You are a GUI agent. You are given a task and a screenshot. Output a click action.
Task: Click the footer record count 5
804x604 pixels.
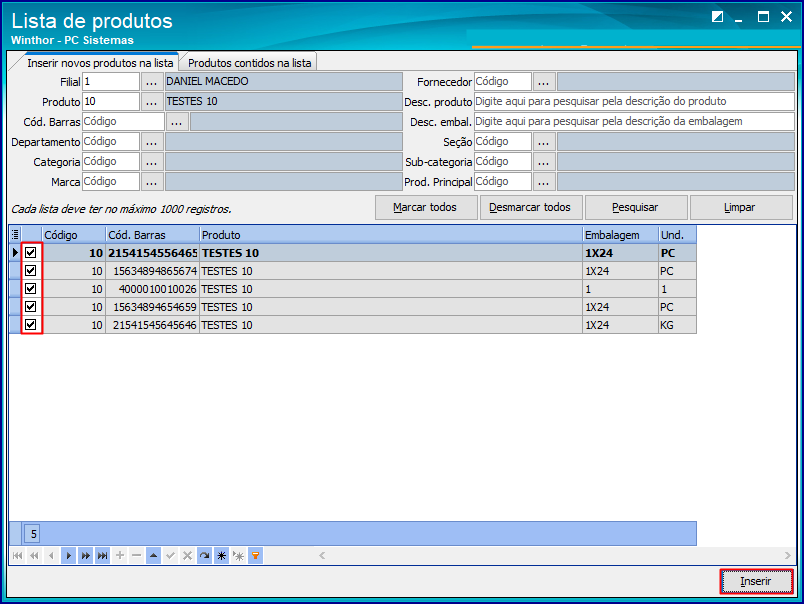[33, 534]
